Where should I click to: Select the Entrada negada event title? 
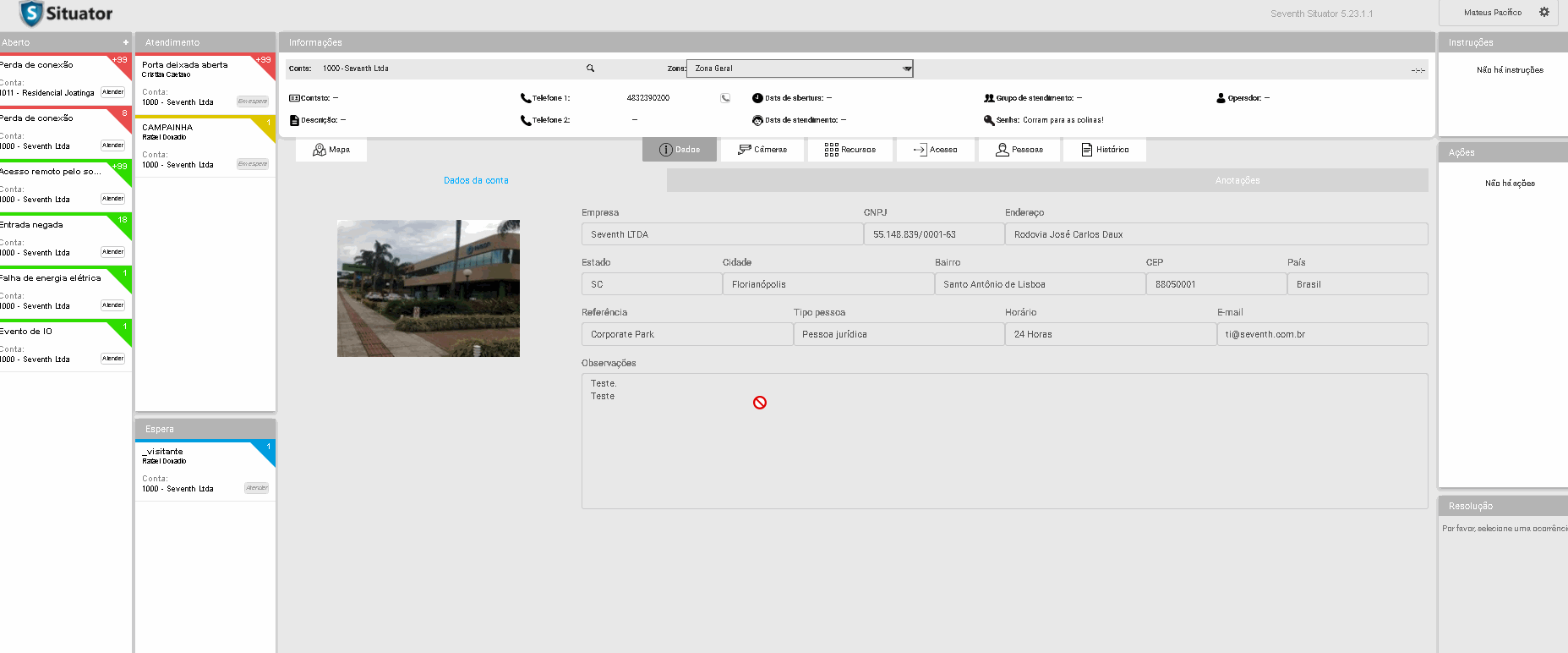[x=31, y=225]
